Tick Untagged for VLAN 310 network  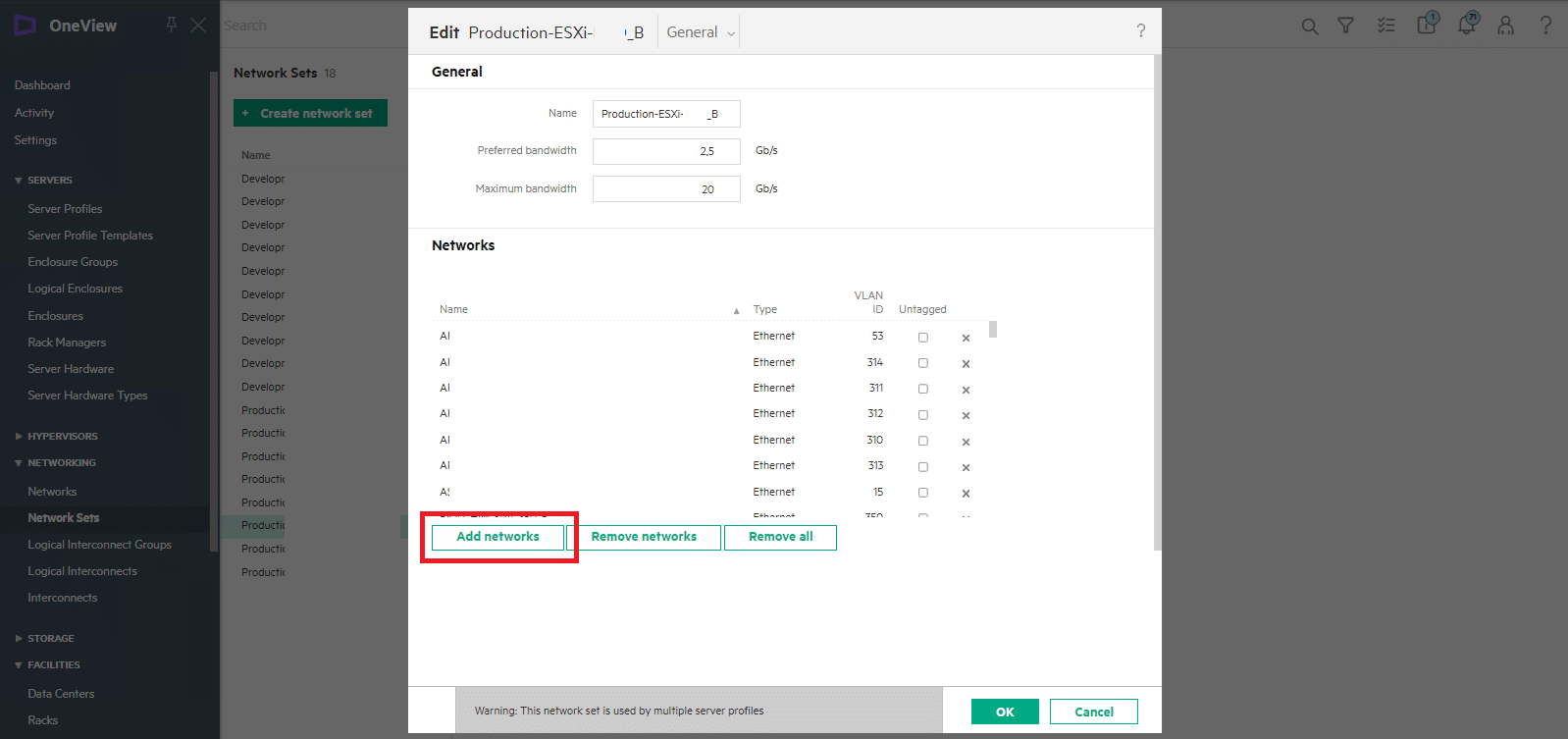click(x=922, y=441)
